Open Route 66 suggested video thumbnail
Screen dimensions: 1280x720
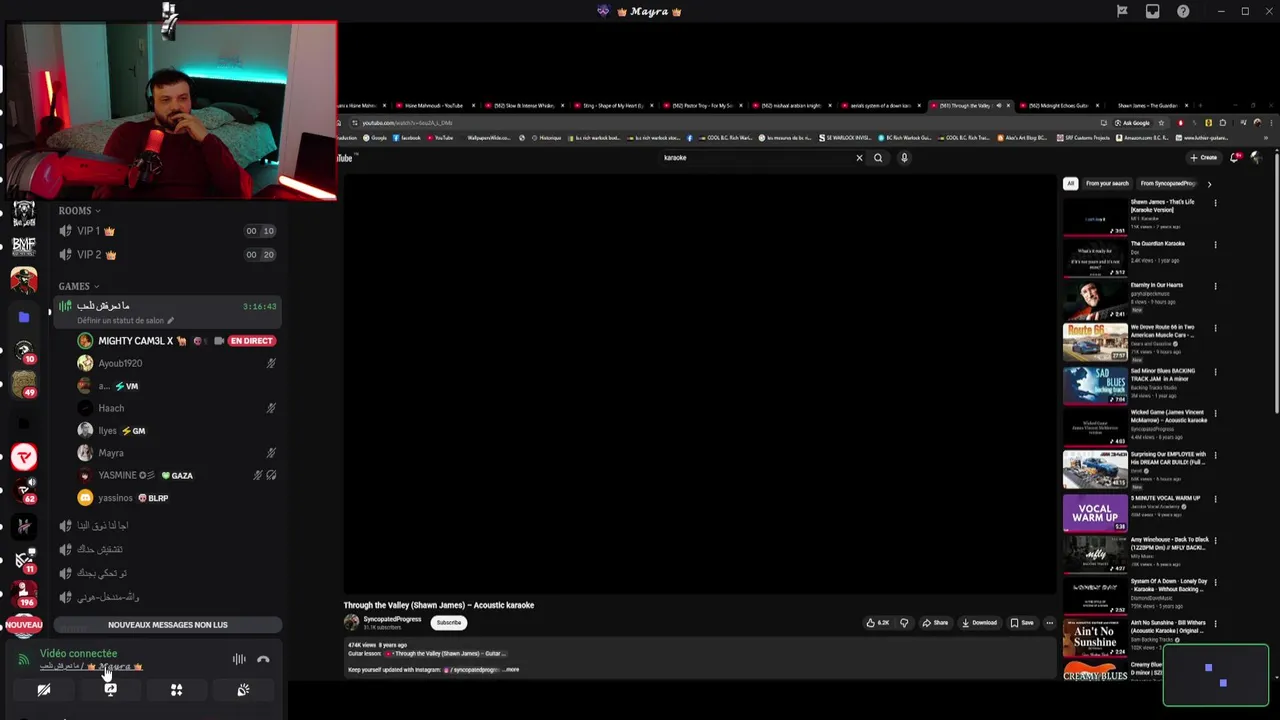point(1095,342)
